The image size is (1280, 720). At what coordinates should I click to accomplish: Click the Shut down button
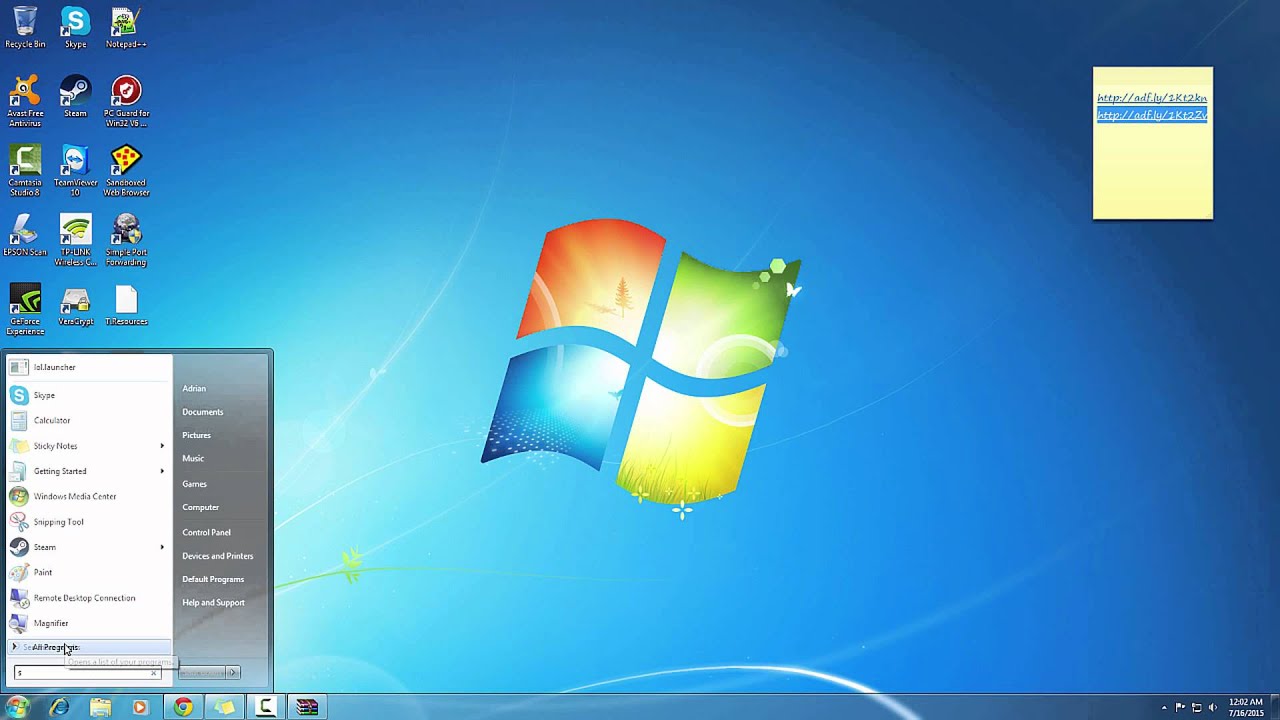(202, 672)
